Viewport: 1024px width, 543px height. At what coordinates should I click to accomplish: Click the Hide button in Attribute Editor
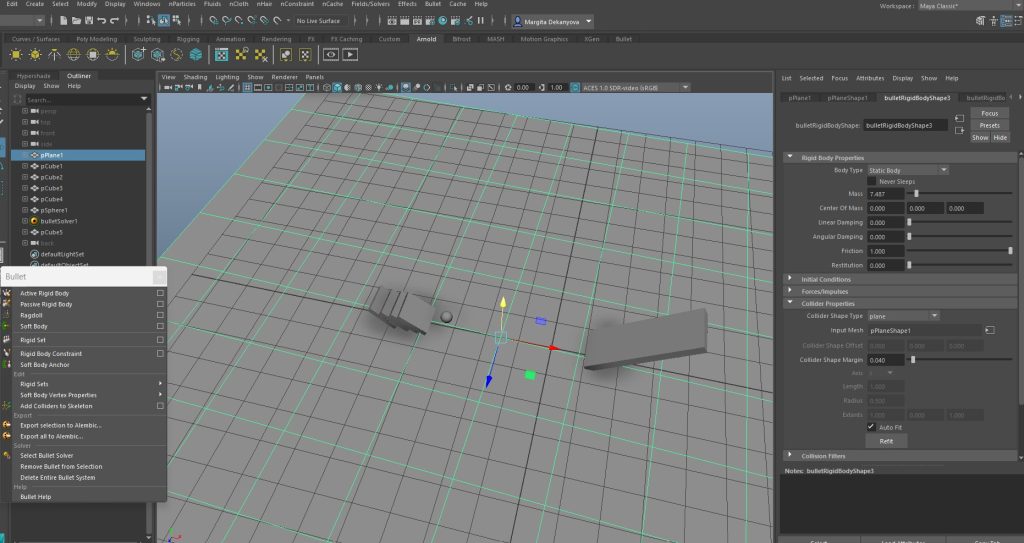pos(1000,138)
